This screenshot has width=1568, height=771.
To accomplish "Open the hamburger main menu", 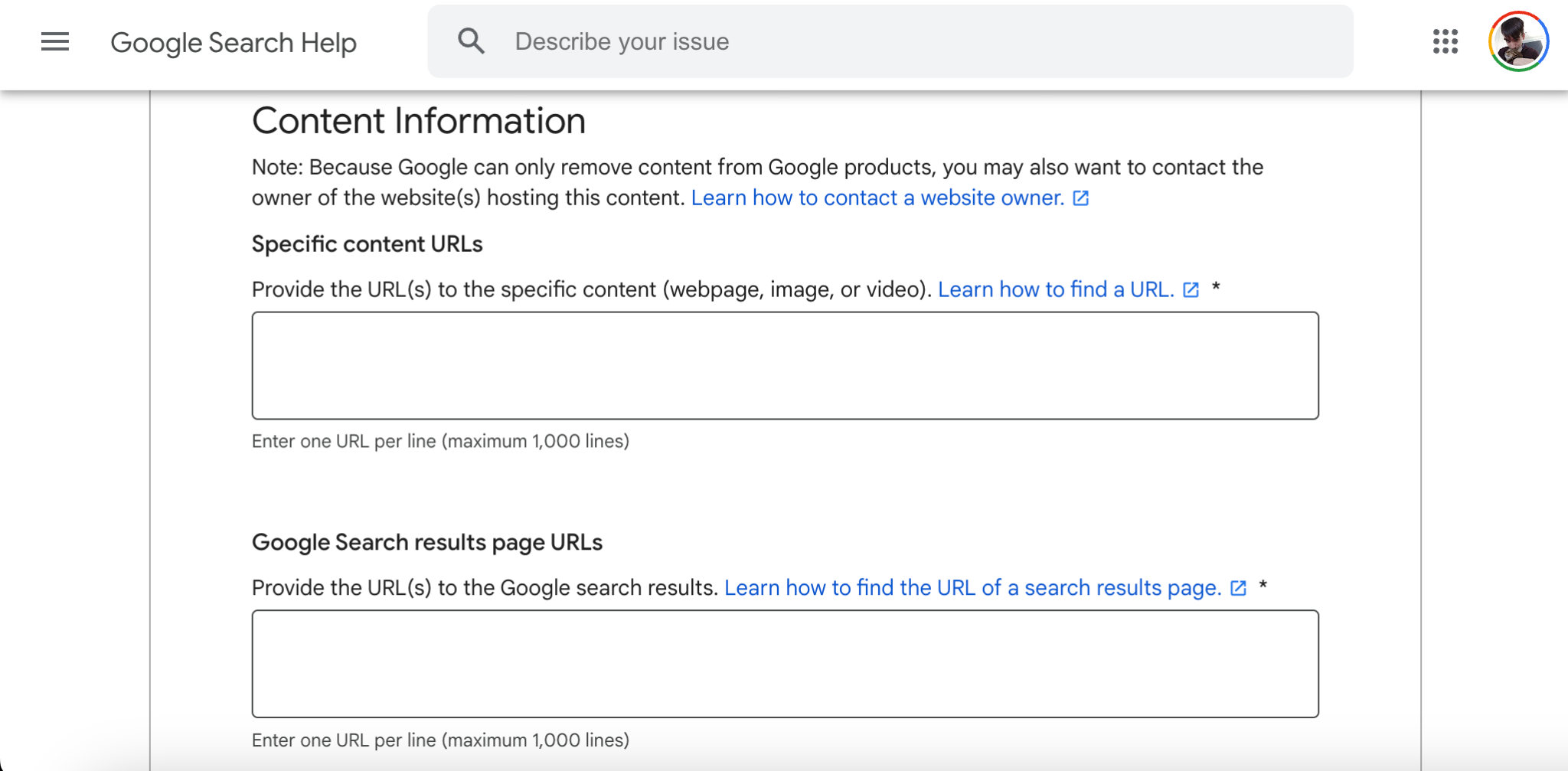I will point(55,41).
